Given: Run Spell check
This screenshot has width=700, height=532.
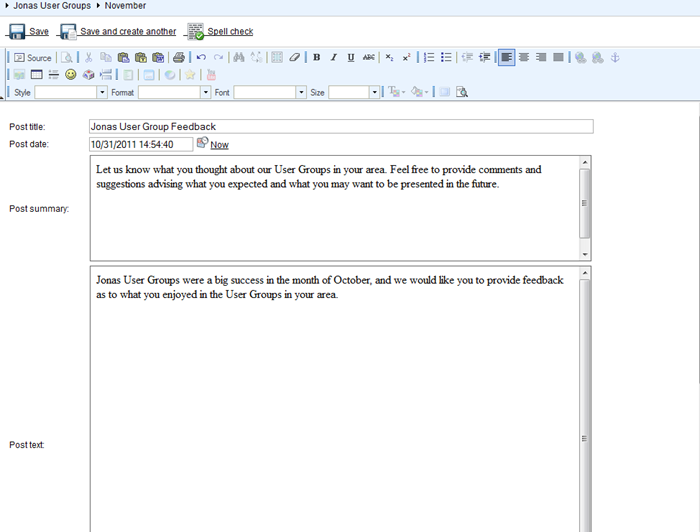Looking at the screenshot, I should coord(220,32).
